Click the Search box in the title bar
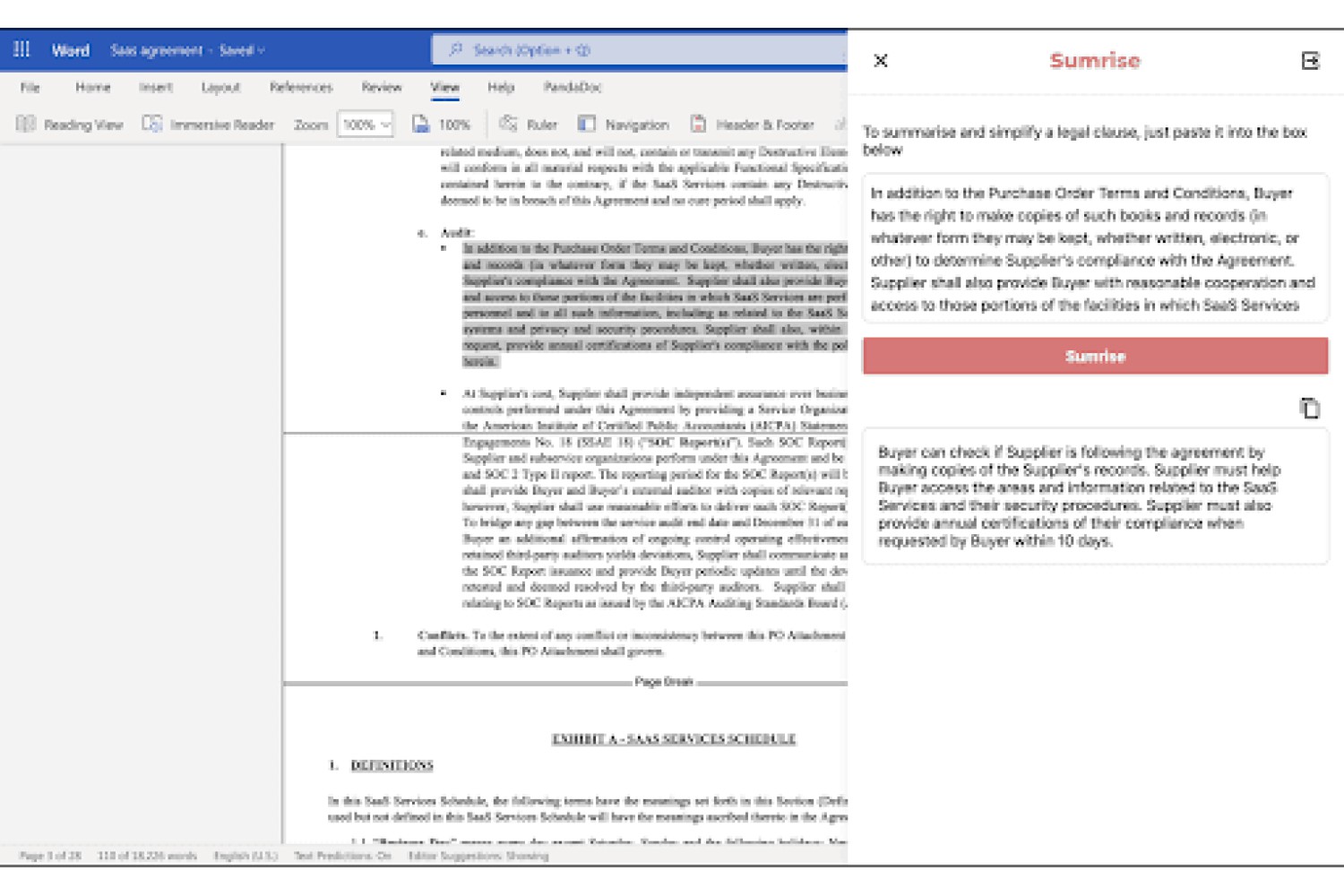The image size is (1344, 896). click(639, 50)
